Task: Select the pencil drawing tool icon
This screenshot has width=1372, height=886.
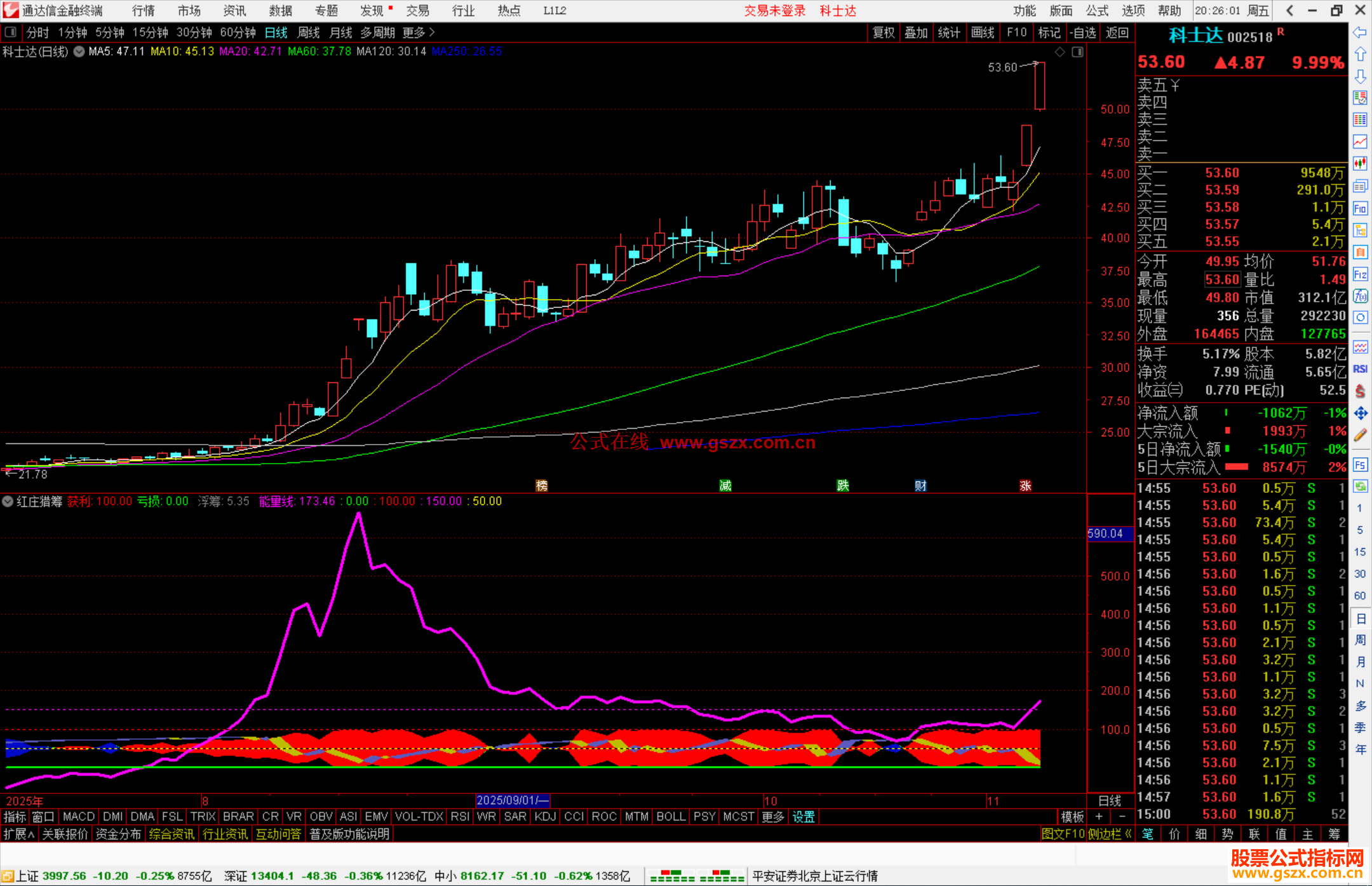Action: pos(1360,436)
